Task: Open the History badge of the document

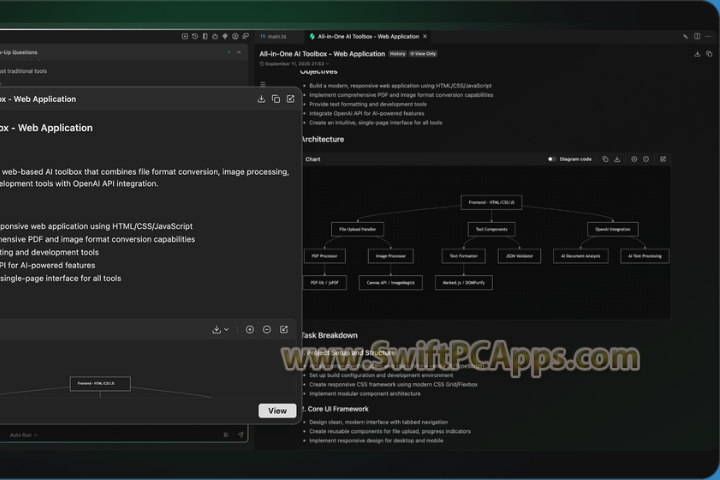Action: [398, 54]
